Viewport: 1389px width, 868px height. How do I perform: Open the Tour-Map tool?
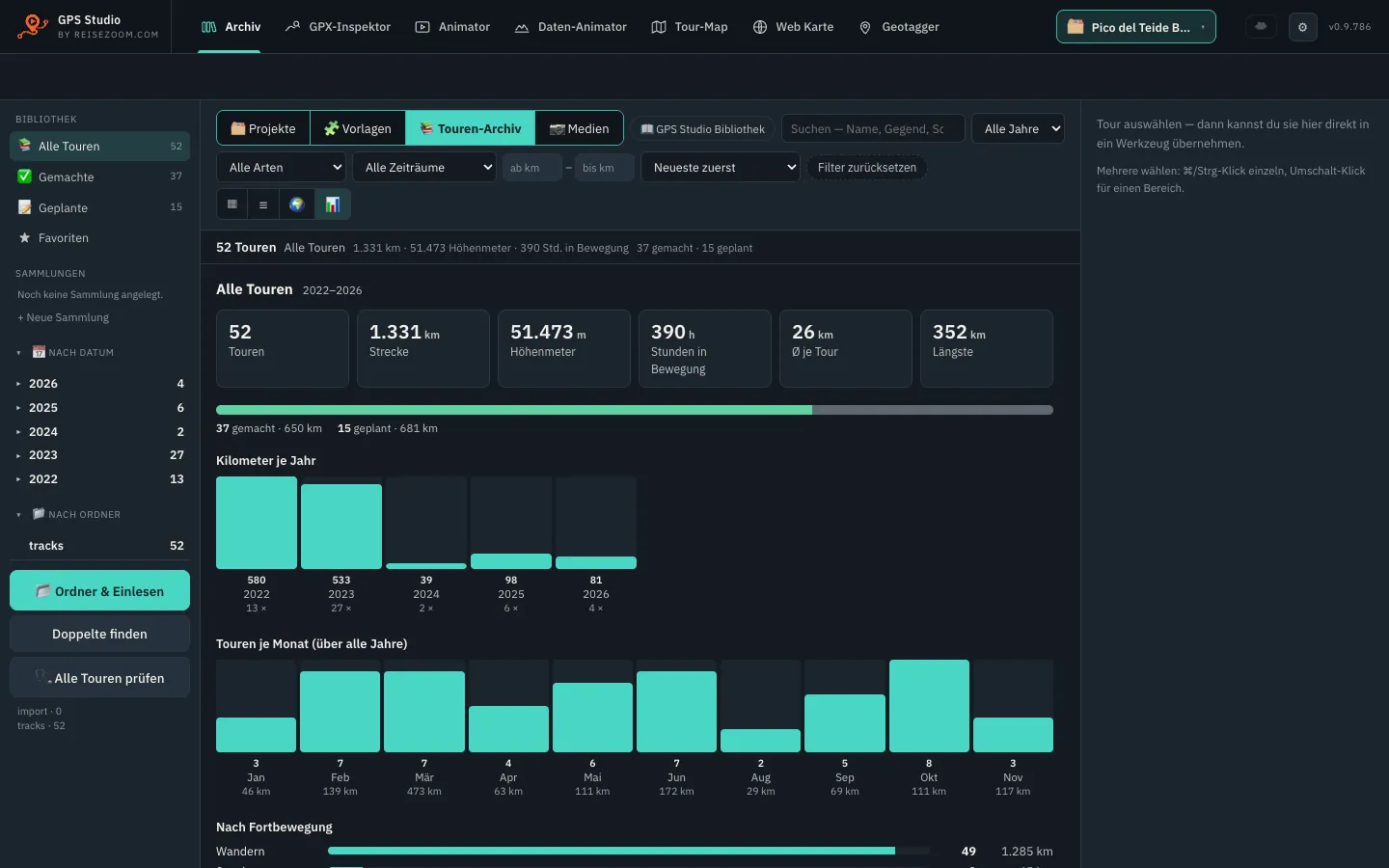coord(690,27)
